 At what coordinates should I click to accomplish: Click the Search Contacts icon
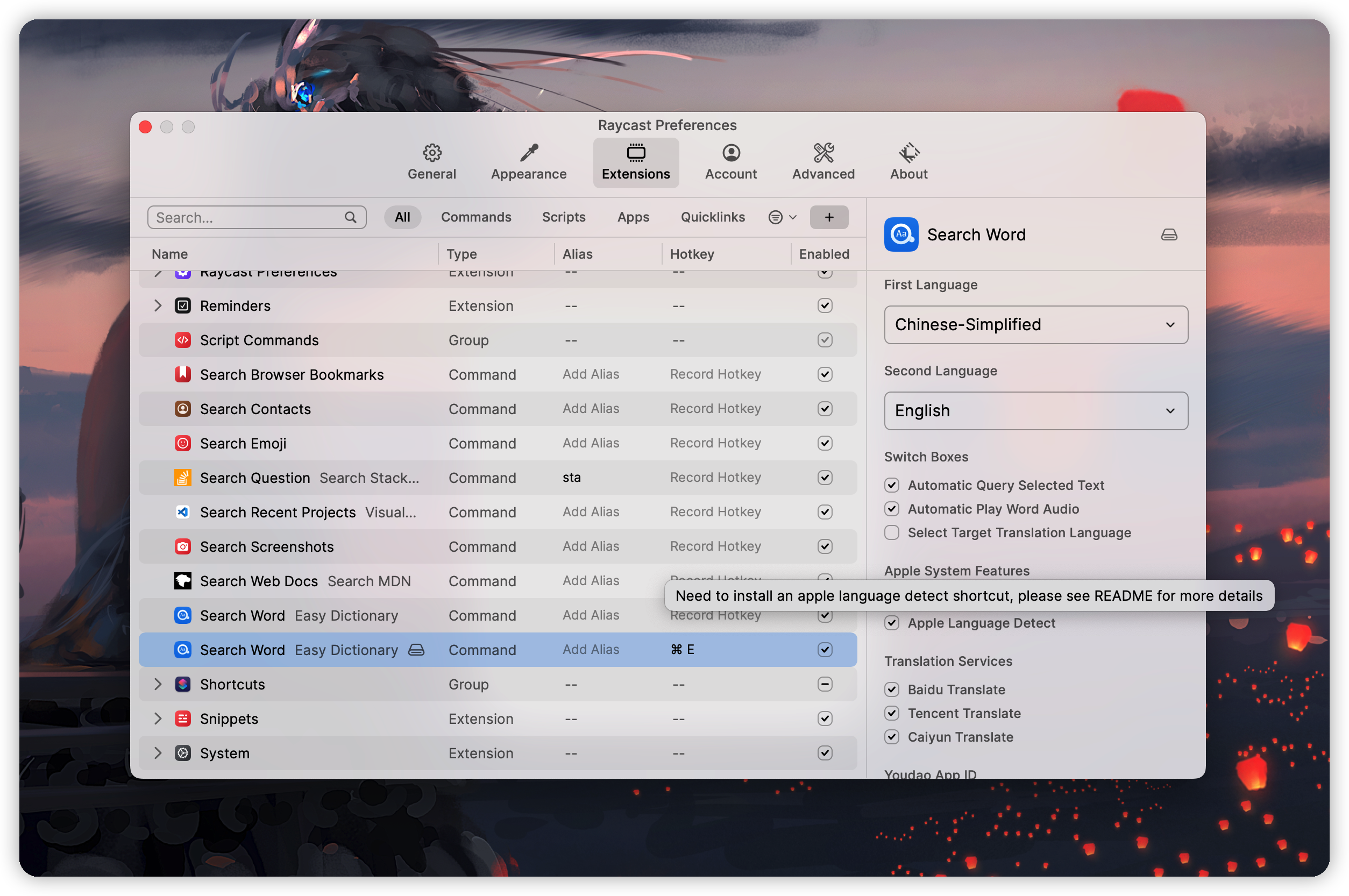click(x=182, y=409)
